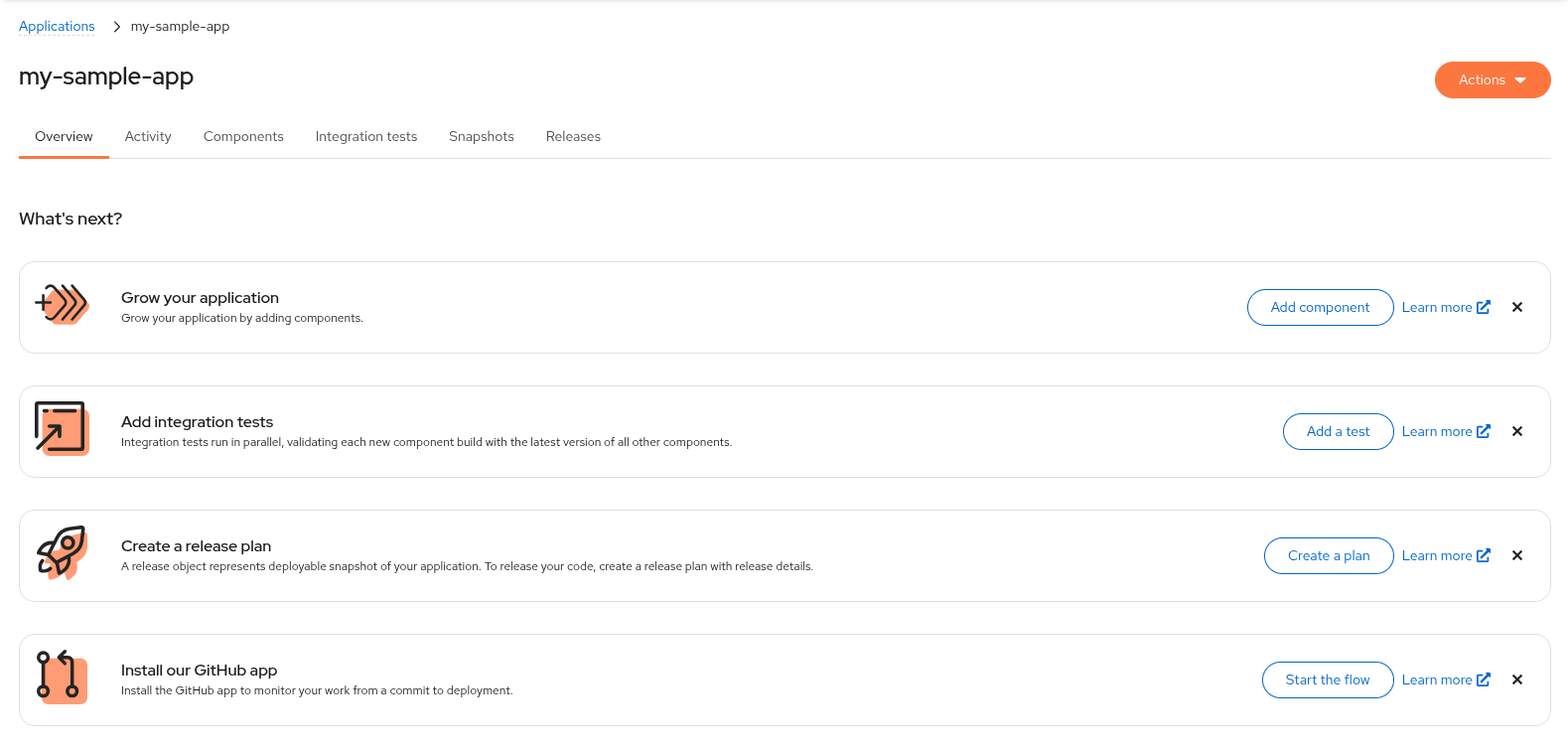Click the my-sample-app page heading
1568x751 pixels.
point(106,76)
